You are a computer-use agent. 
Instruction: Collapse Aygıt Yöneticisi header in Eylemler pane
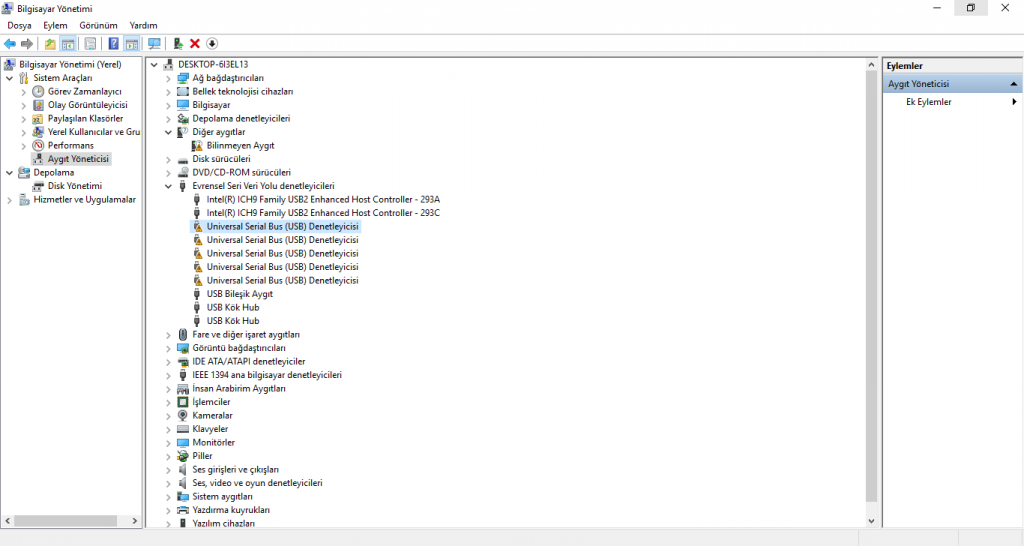(x=1014, y=84)
